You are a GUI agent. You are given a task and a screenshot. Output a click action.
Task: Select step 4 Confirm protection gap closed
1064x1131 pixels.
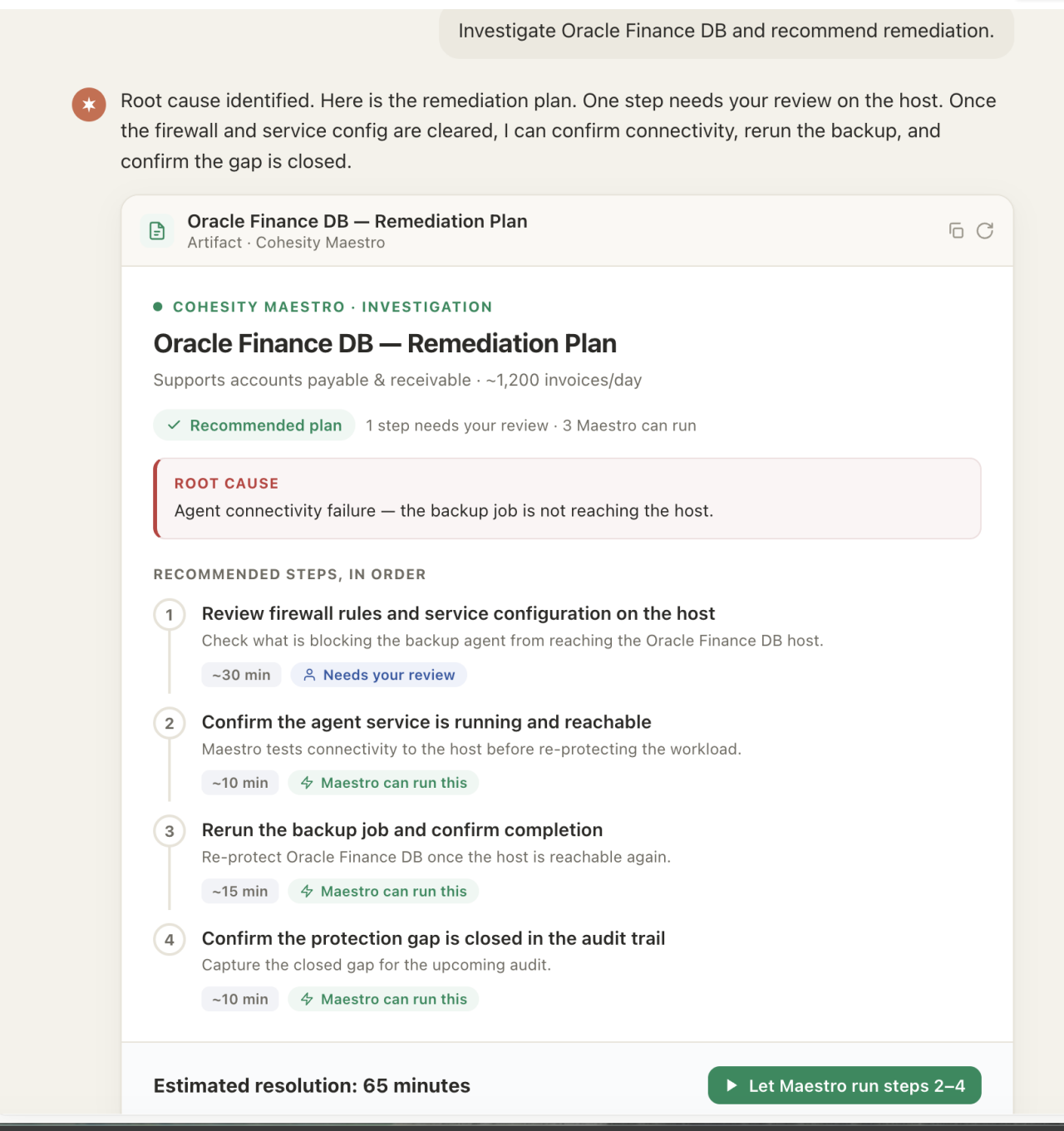[x=433, y=938]
